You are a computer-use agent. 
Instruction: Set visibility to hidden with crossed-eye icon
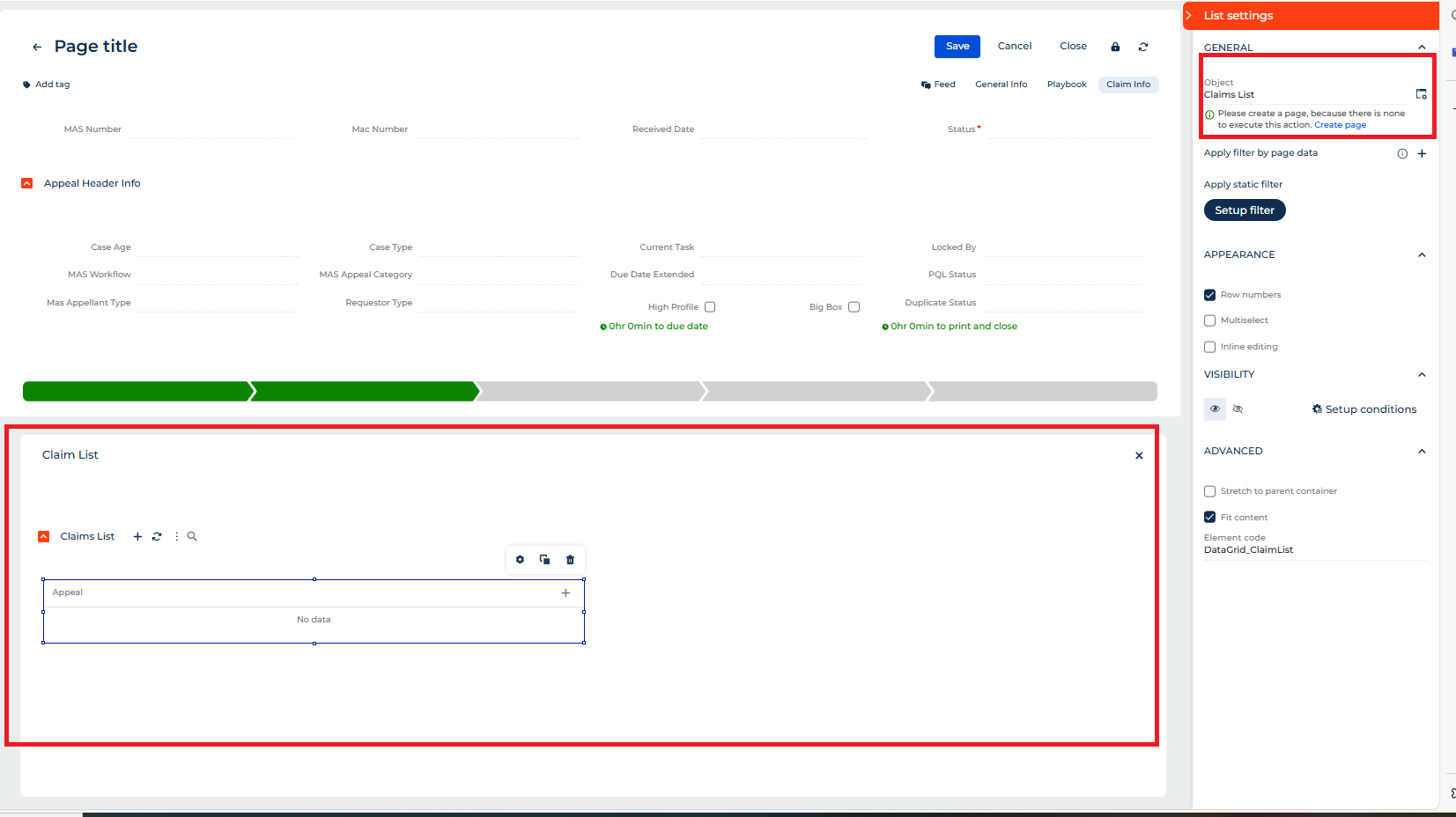(x=1238, y=409)
